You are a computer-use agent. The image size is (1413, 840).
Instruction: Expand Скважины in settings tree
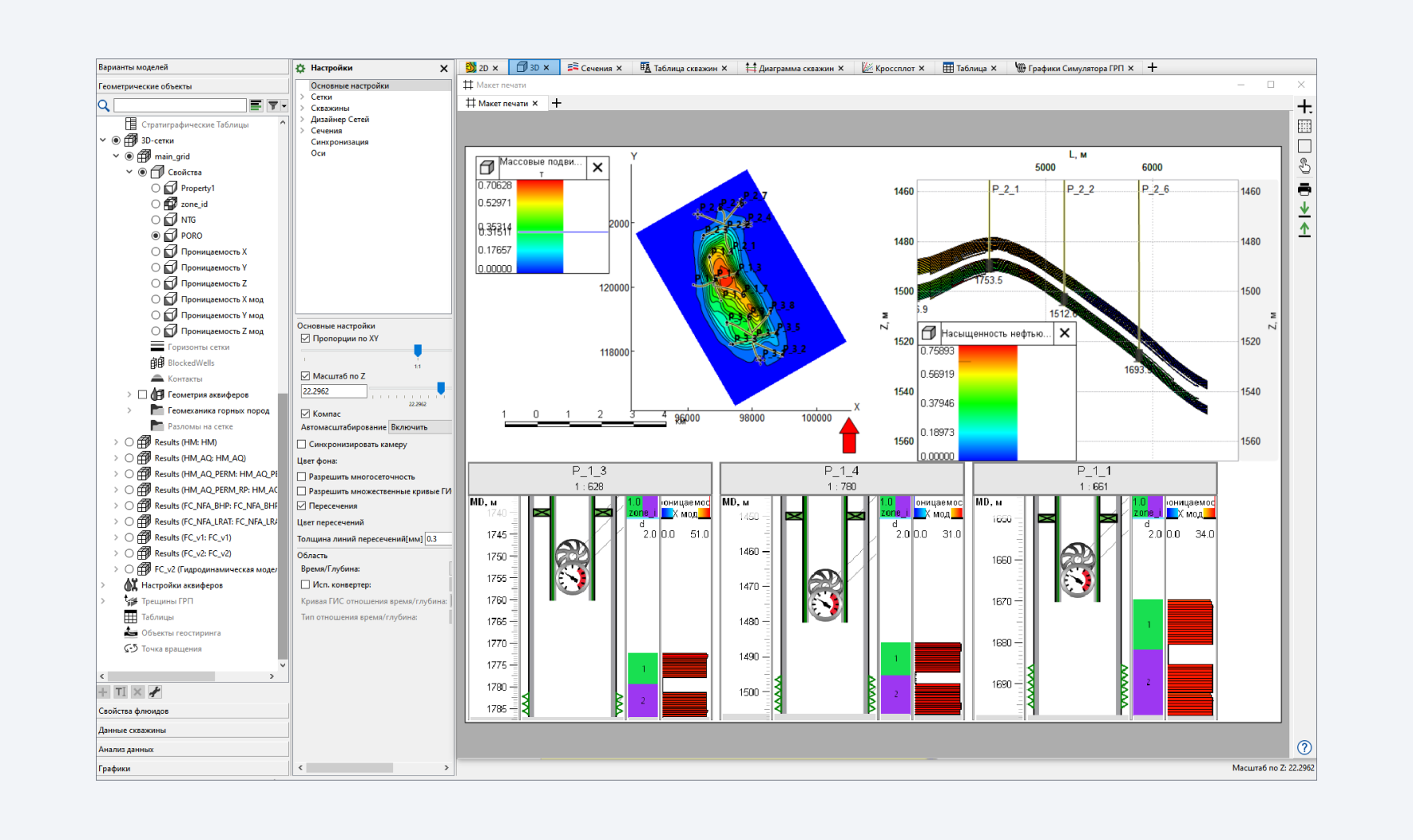(x=303, y=108)
